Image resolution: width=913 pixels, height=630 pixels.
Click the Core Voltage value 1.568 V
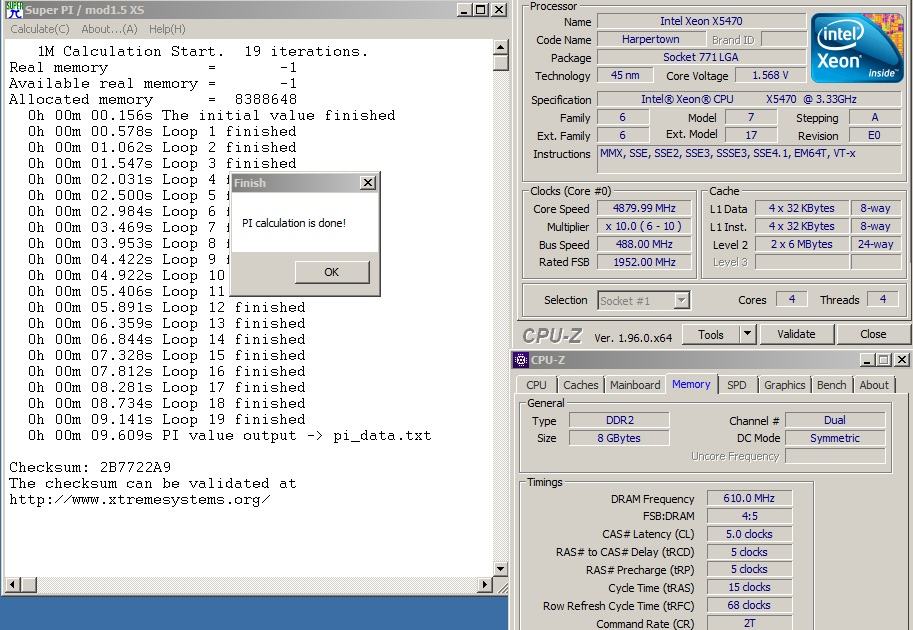coord(770,76)
